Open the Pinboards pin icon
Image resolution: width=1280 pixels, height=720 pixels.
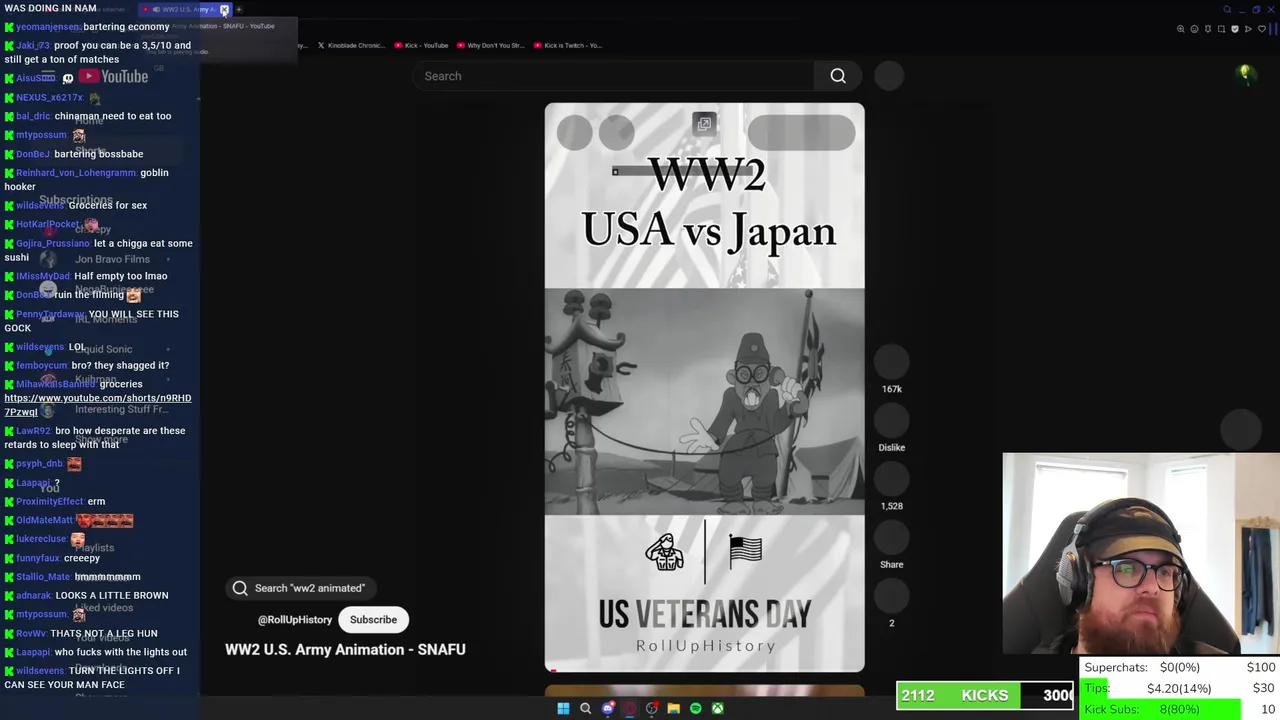click(1208, 29)
